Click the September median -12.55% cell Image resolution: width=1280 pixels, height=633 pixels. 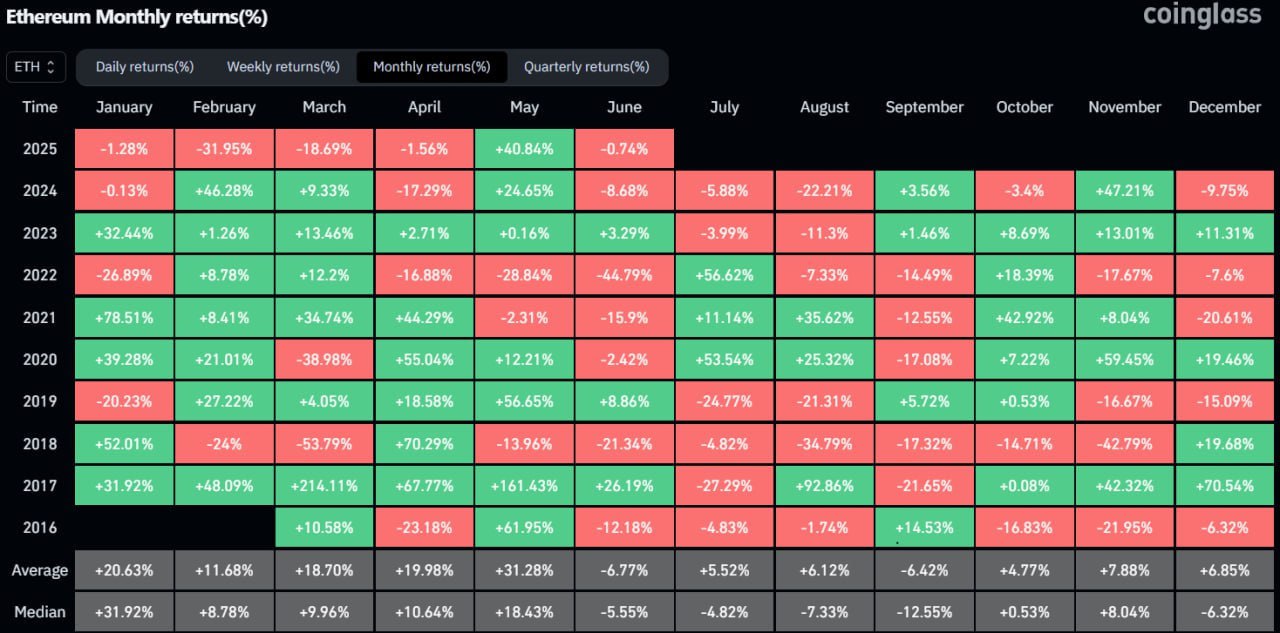(924, 612)
